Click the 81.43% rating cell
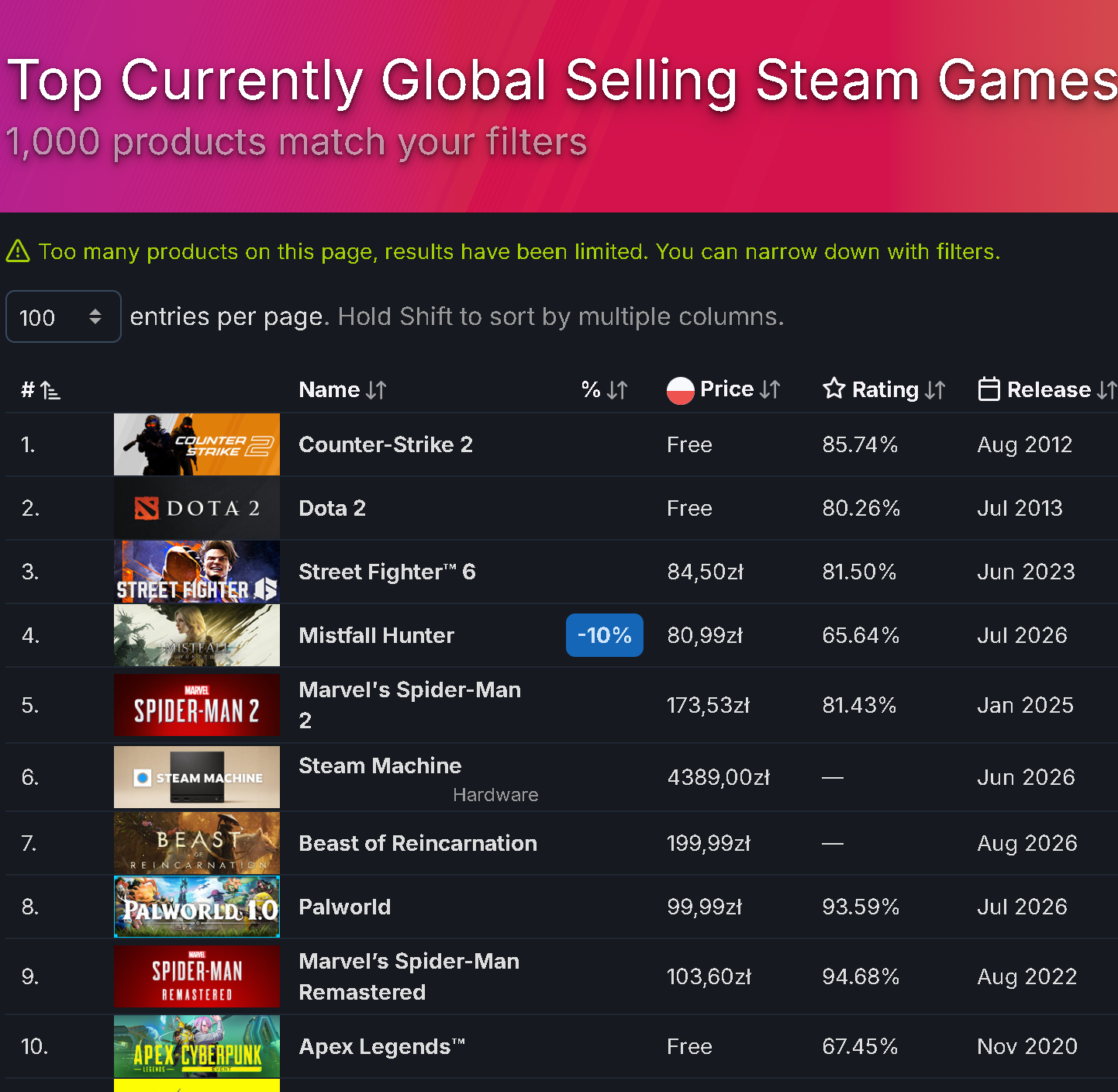 tap(860, 705)
